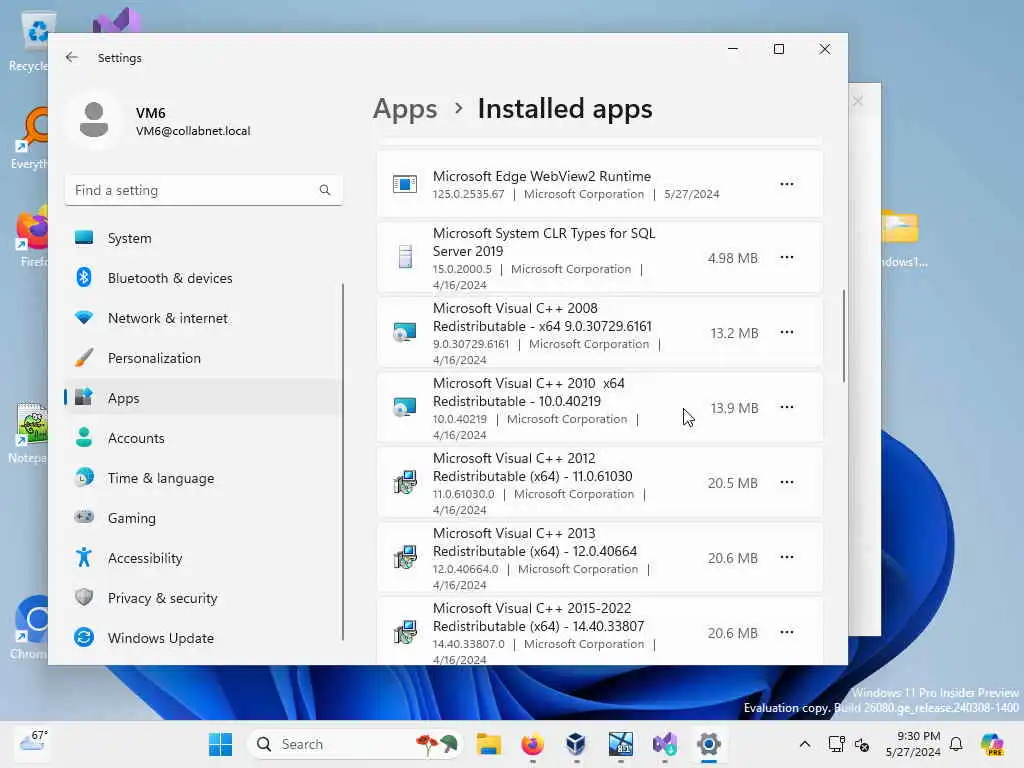Click the Find a setting search box
The image size is (1024, 768).
click(x=204, y=190)
